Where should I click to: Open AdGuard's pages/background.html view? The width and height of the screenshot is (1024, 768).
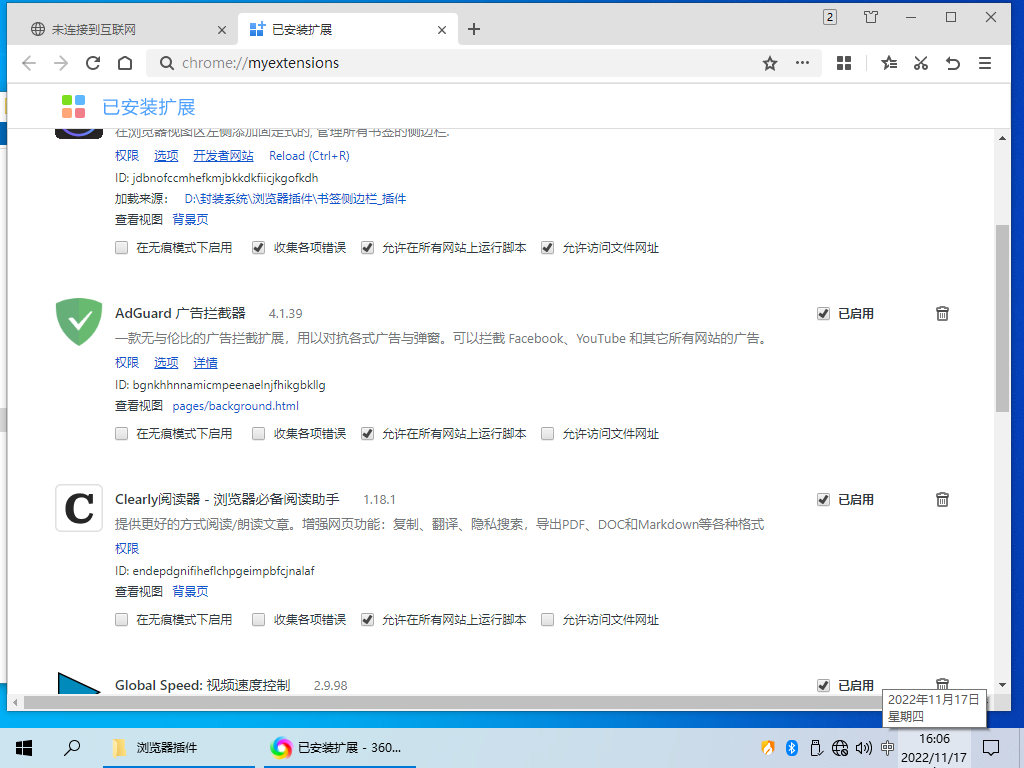point(236,406)
